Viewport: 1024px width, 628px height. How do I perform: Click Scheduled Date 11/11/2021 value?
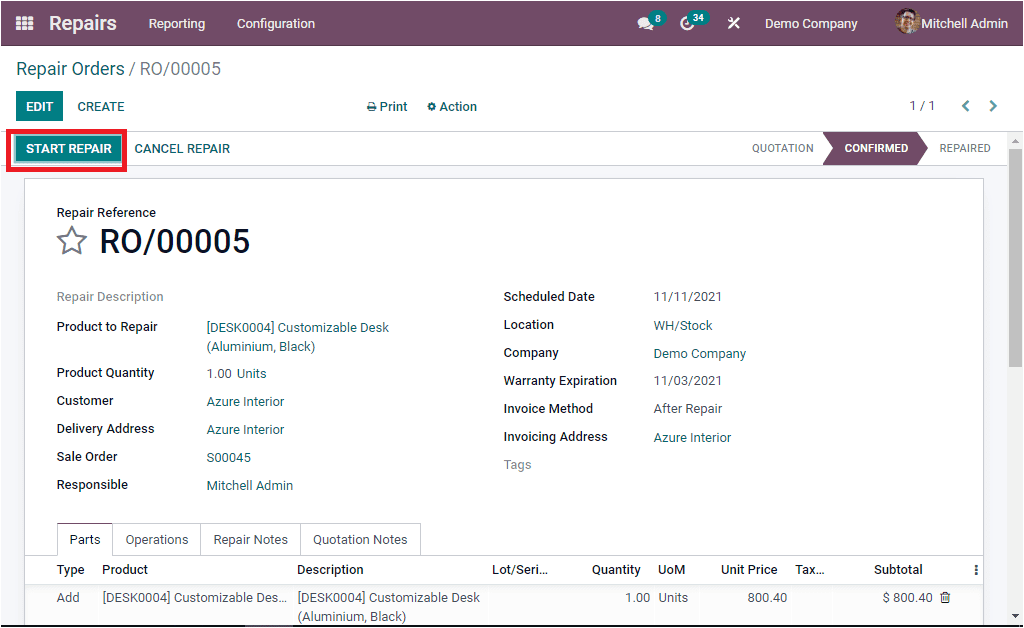coord(687,297)
